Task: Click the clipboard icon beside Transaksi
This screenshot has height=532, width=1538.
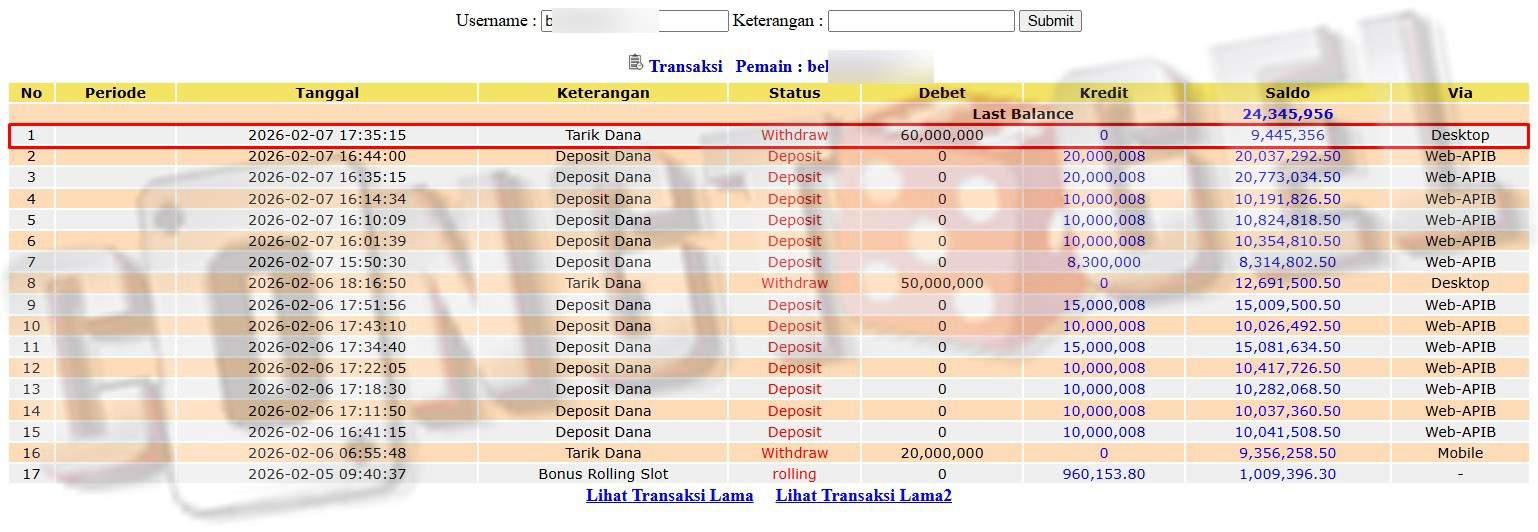Action: pyautogui.click(x=635, y=63)
